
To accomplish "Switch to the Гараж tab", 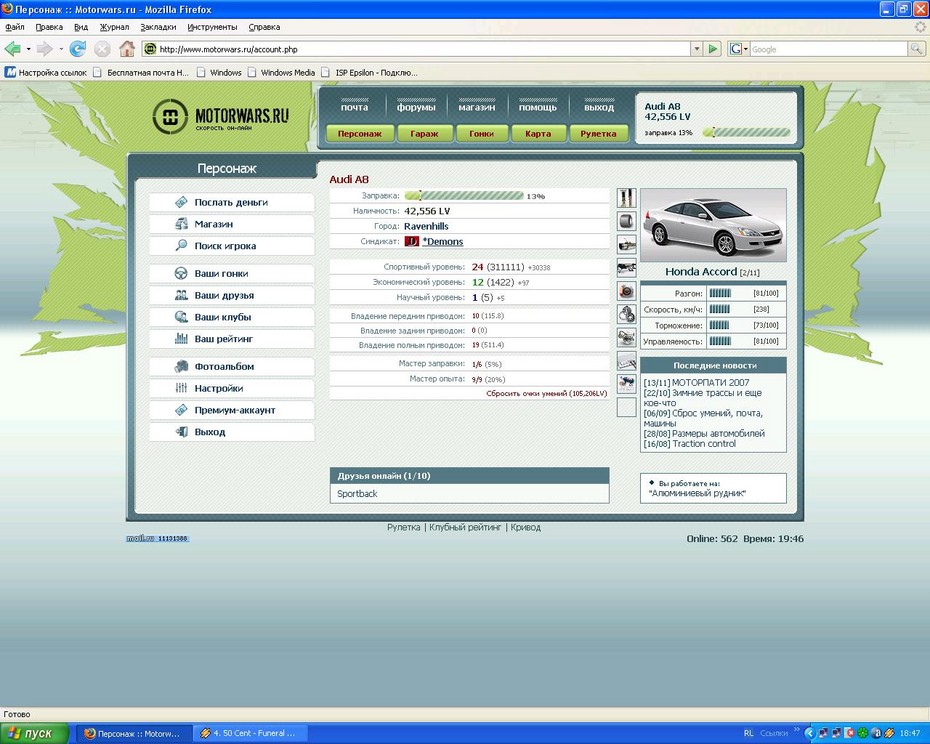I will pyautogui.click(x=425, y=133).
